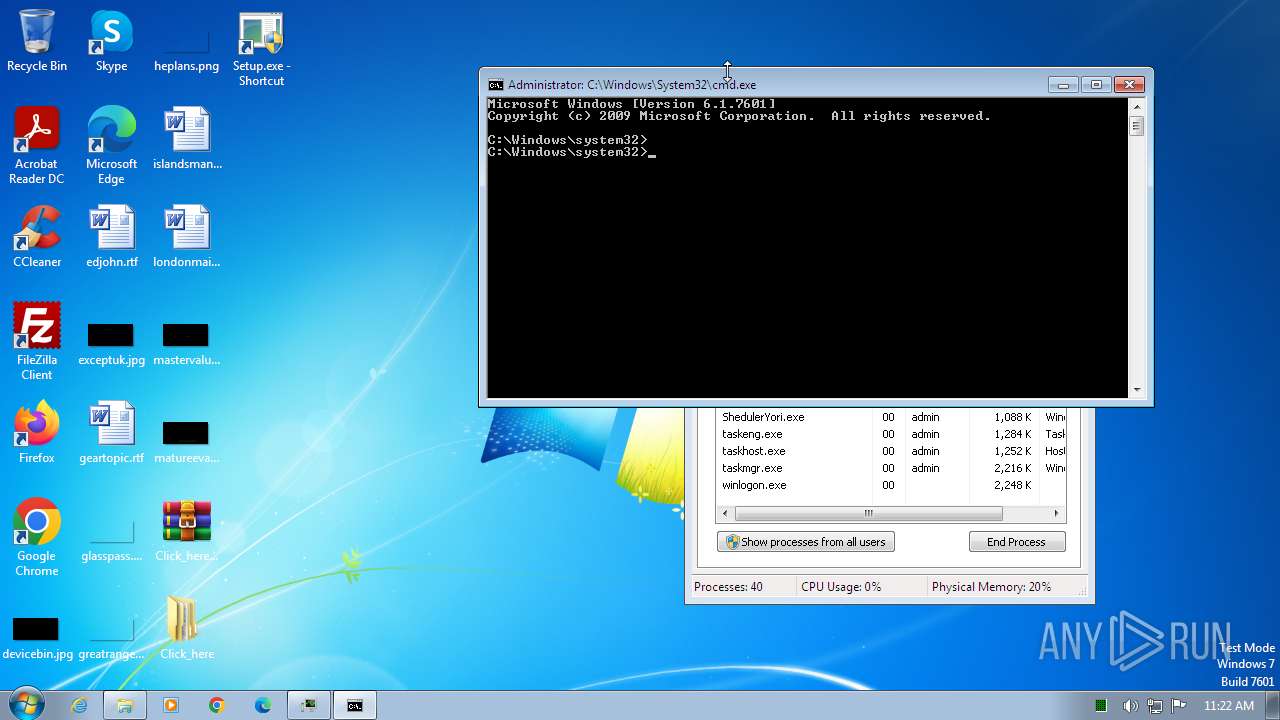1280x720 pixels.
Task: Launch Firefox from the desktop
Action: pos(37,433)
